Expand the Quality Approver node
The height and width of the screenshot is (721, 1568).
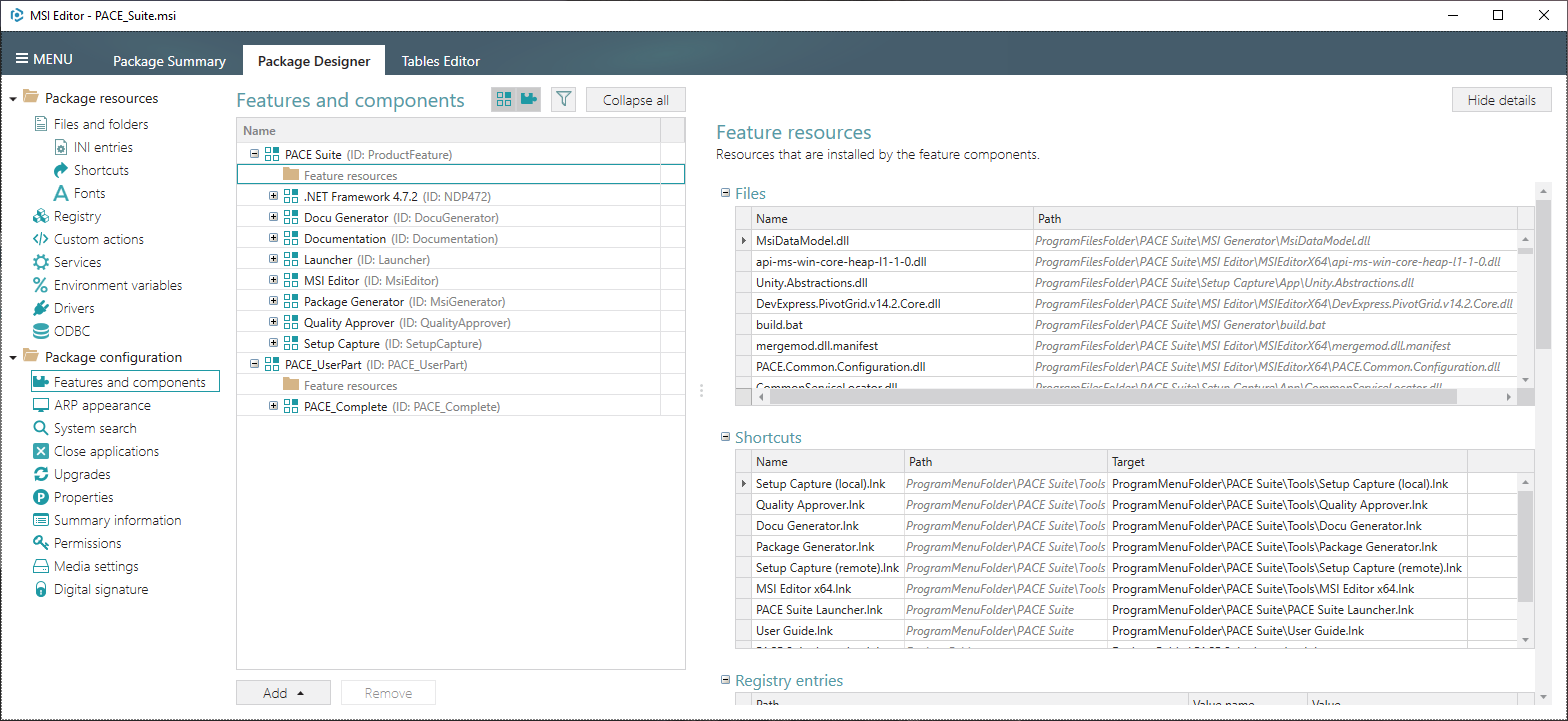tap(273, 322)
